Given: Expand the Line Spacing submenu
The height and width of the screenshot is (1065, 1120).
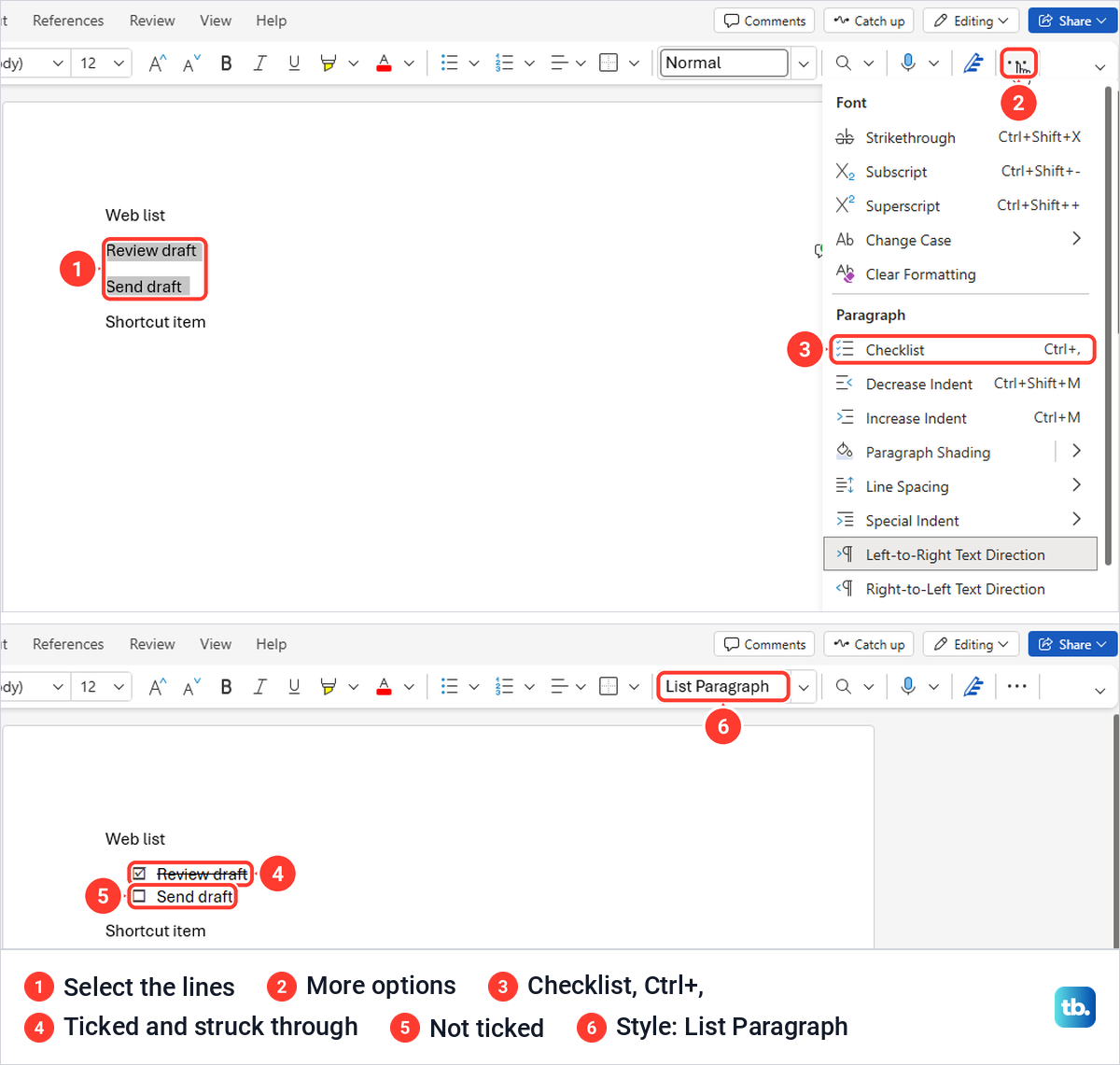Looking at the screenshot, I should 1076,485.
